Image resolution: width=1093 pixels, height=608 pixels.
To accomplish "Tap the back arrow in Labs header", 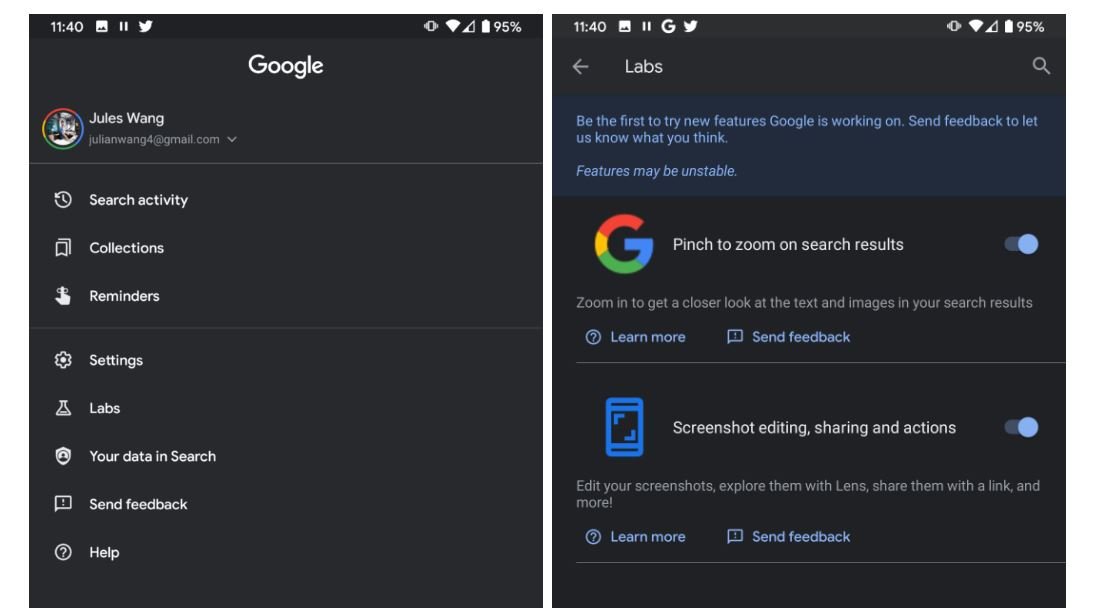I will click(581, 66).
